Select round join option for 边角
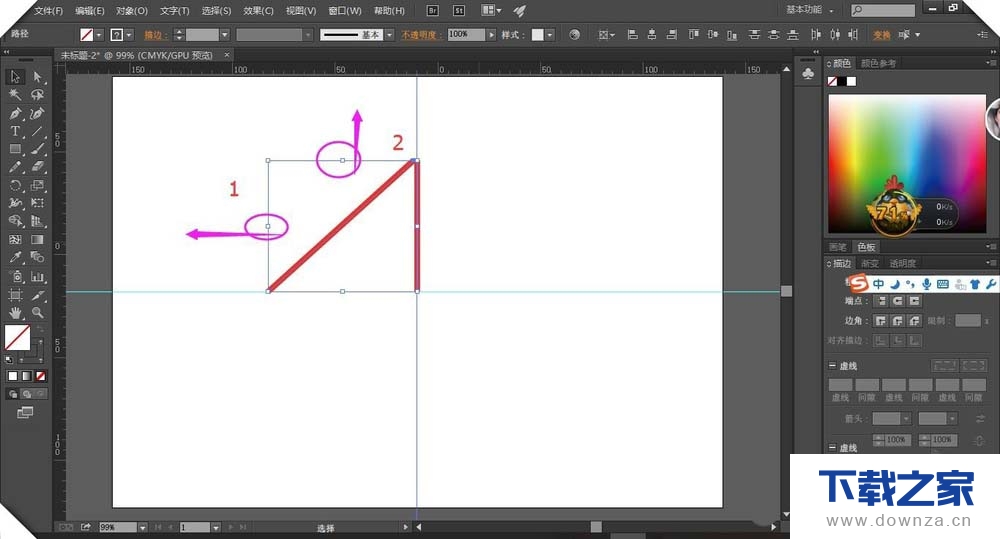The image size is (1000, 539). pos(898,320)
